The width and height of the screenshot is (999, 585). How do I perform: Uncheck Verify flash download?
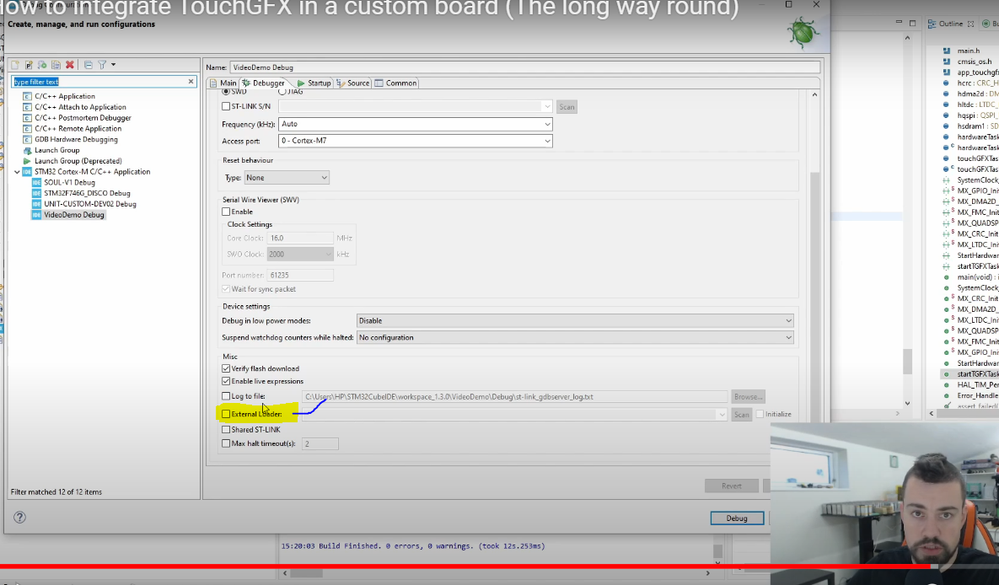pos(226,368)
